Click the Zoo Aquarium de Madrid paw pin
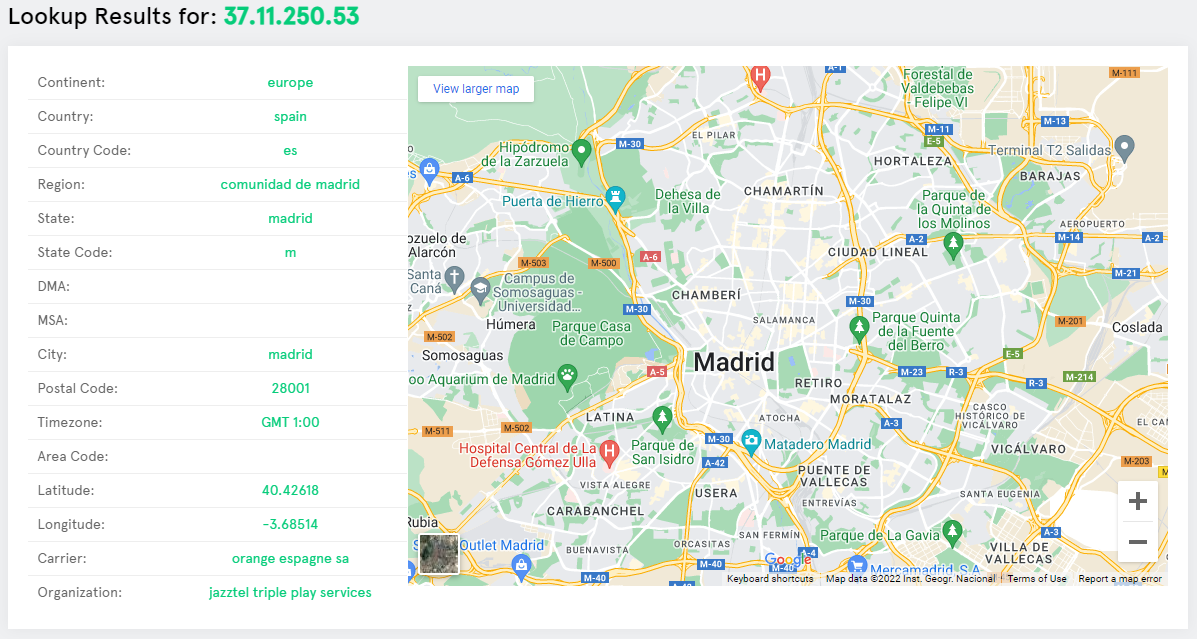Viewport: 1197px width, 639px height. pos(567,377)
